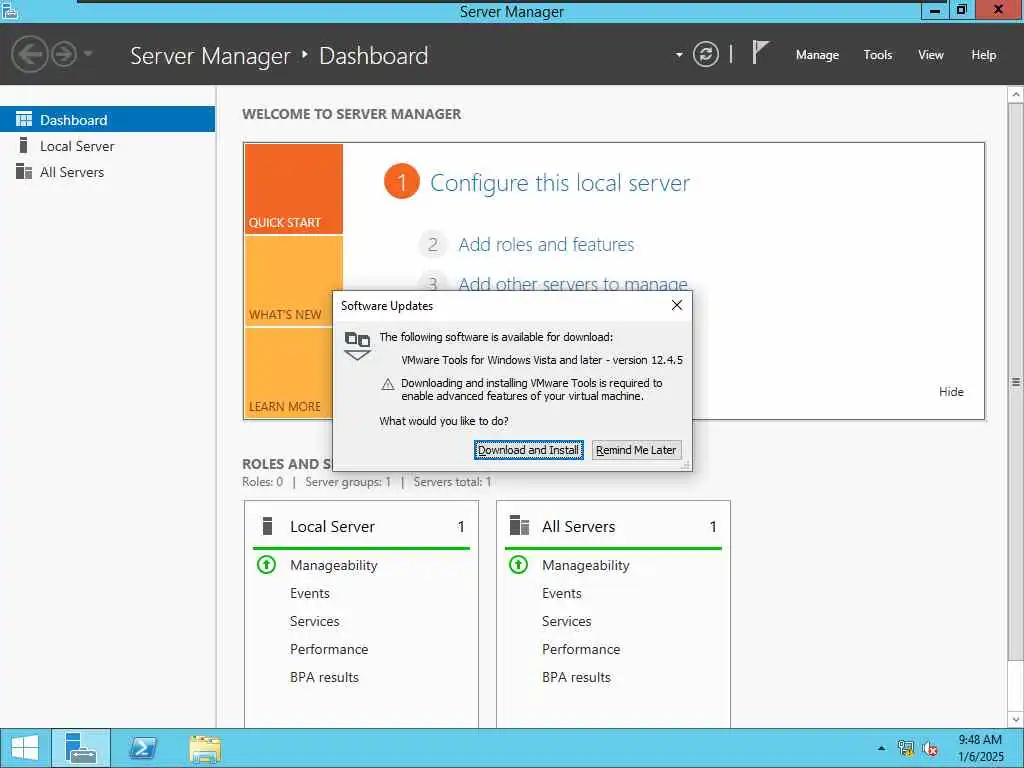Click the All Servers sidebar icon
The width and height of the screenshot is (1024, 768).
pyautogui.click(x=24, y=171)
